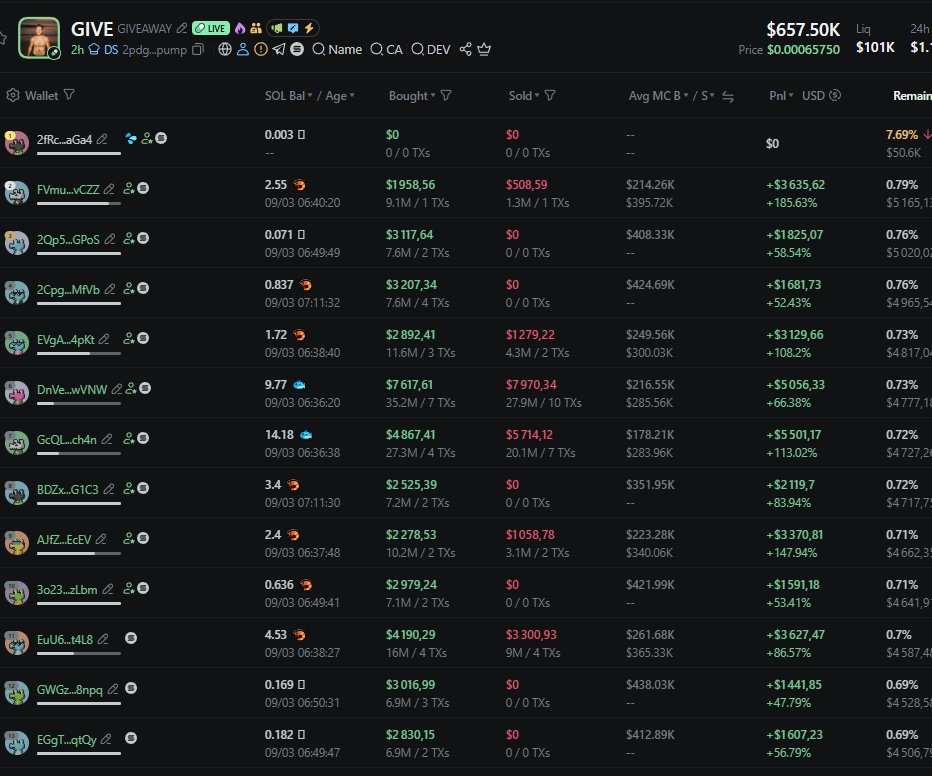Open wallet 2fRc...aGa4

point(64,140)
